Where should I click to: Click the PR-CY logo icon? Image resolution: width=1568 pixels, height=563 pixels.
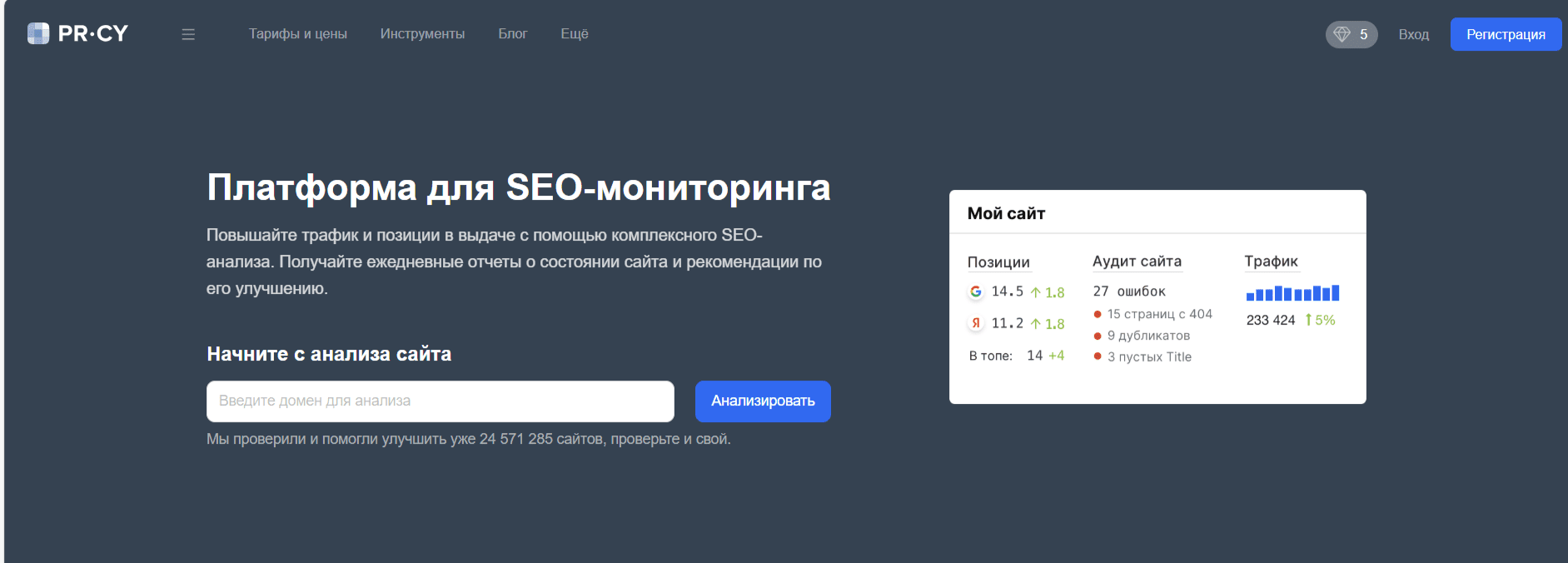click(38, 33)
